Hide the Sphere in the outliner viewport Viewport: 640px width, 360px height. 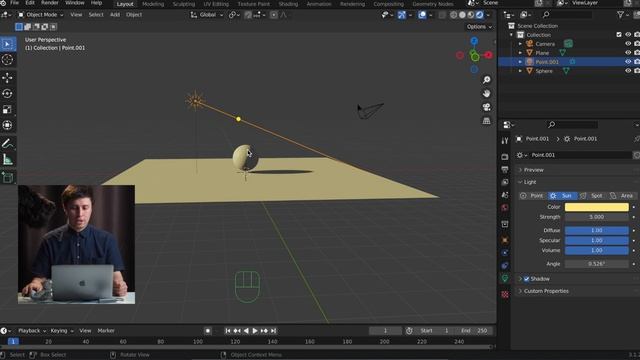pyautogui.click(x=628, y=71)
